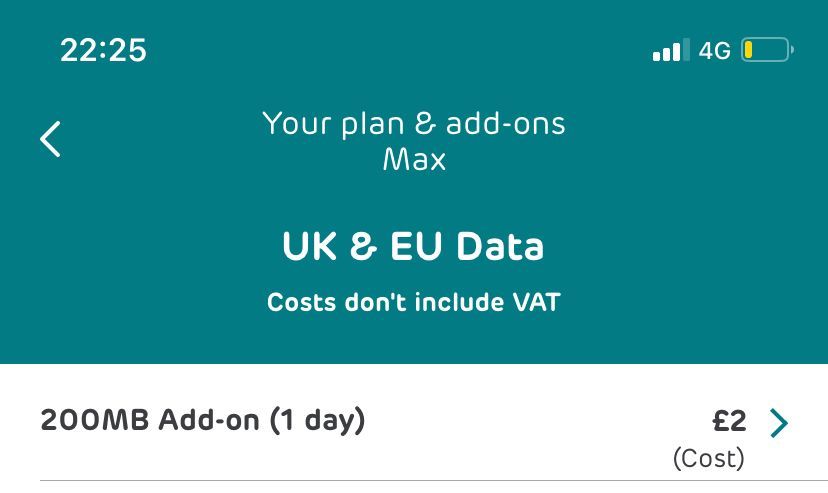Tap the 'Costs don't include VAT' notice

pos(413,302)
